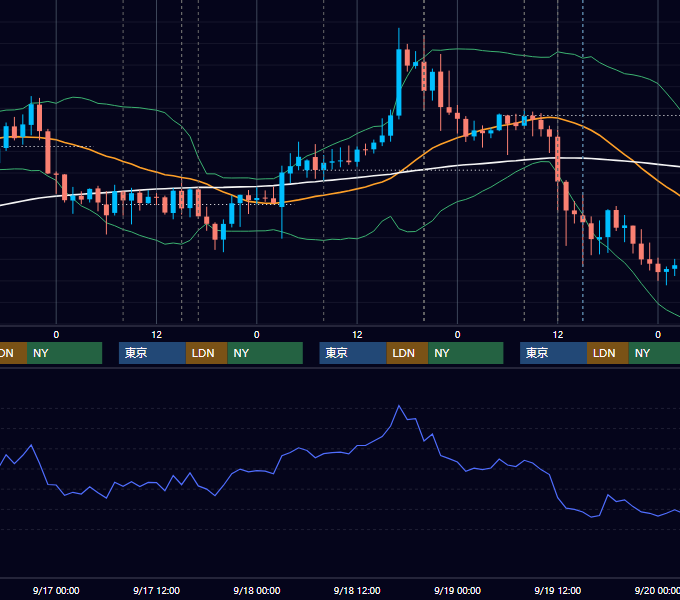Click the third 東京 session block
Image resolution: width=680 pixels, height=600 pixels.
[x=553, y=353]
